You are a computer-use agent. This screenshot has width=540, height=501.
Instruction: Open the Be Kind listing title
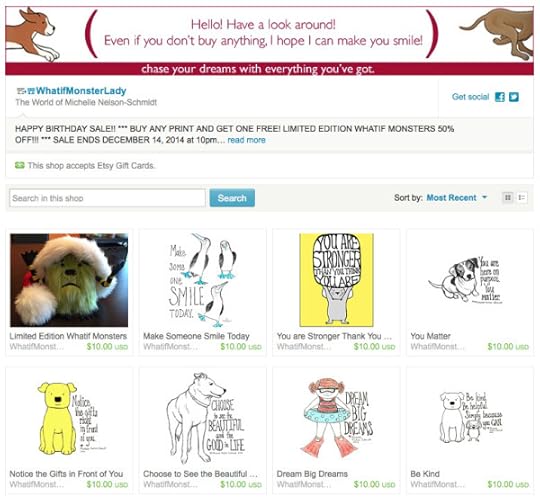(425, 474)
